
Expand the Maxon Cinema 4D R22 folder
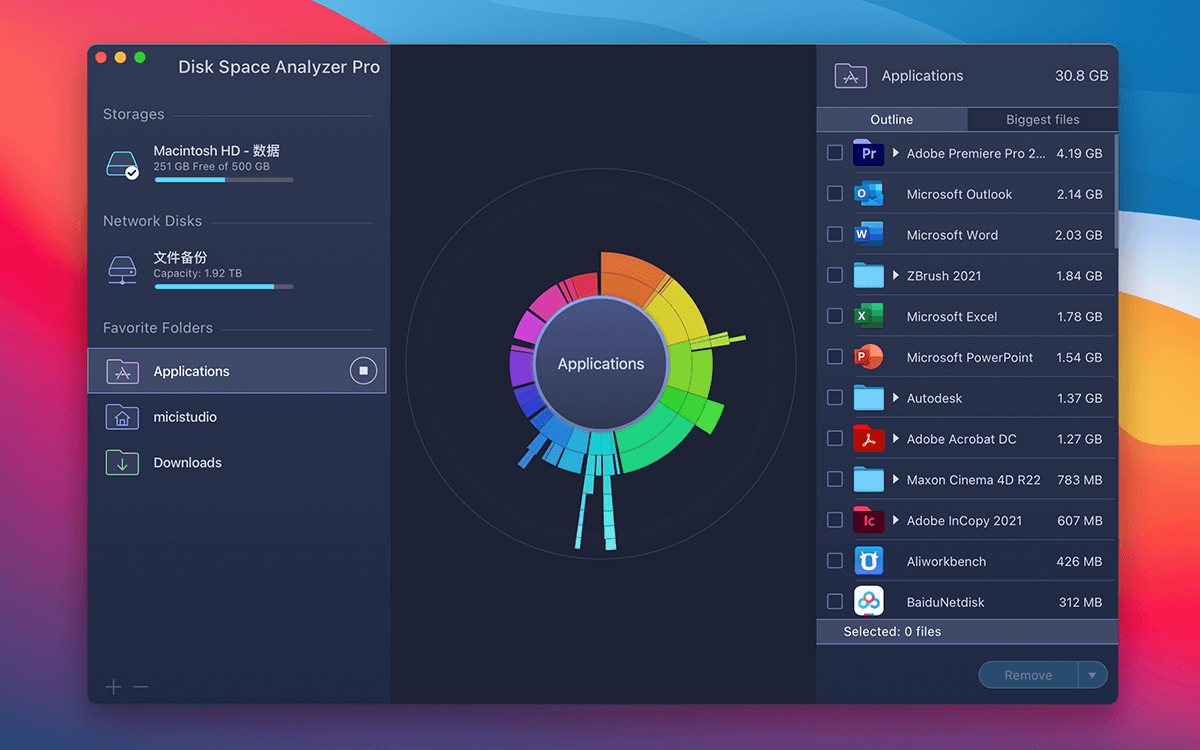pyautogui.click(x=896, y=480)
